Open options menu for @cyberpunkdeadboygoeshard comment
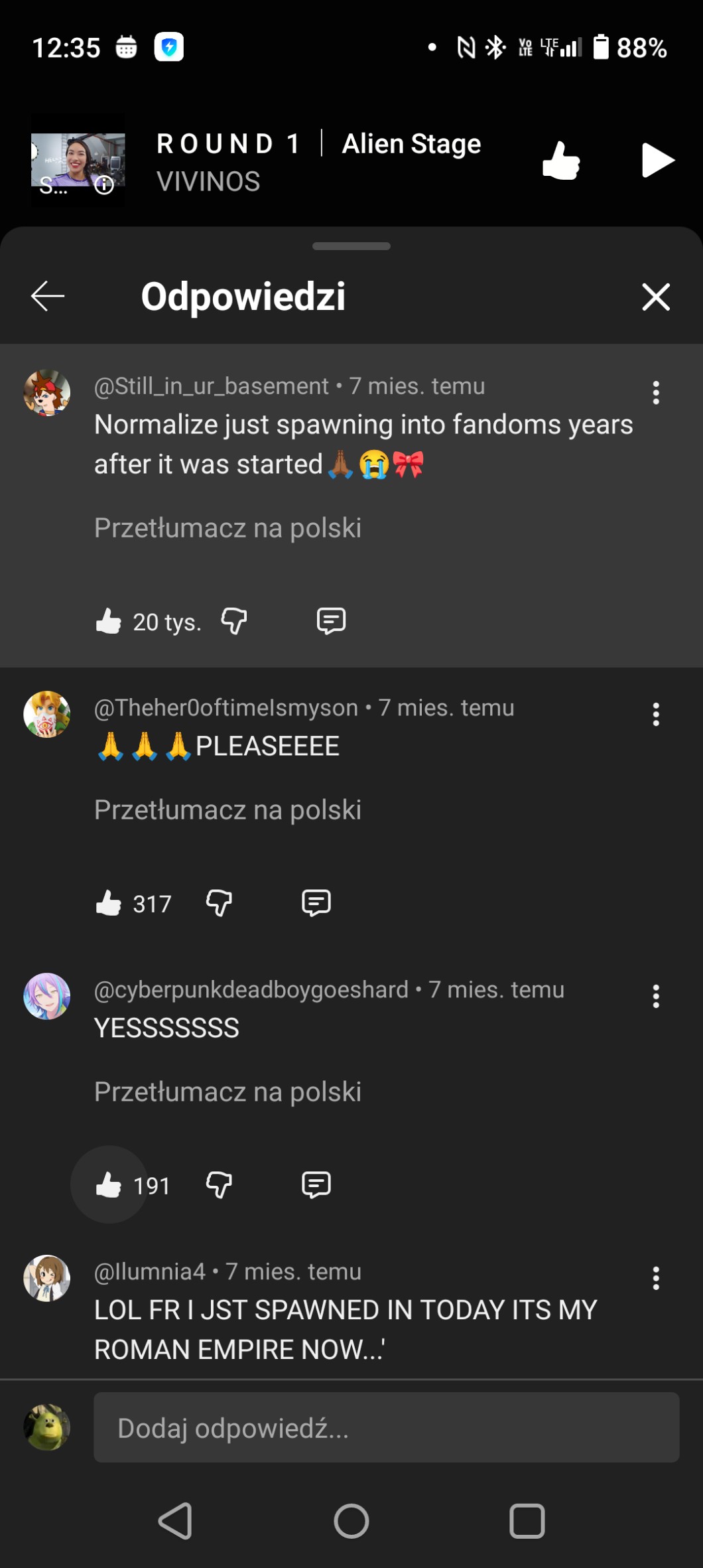The image size is (703, 1568). (656, 997)
